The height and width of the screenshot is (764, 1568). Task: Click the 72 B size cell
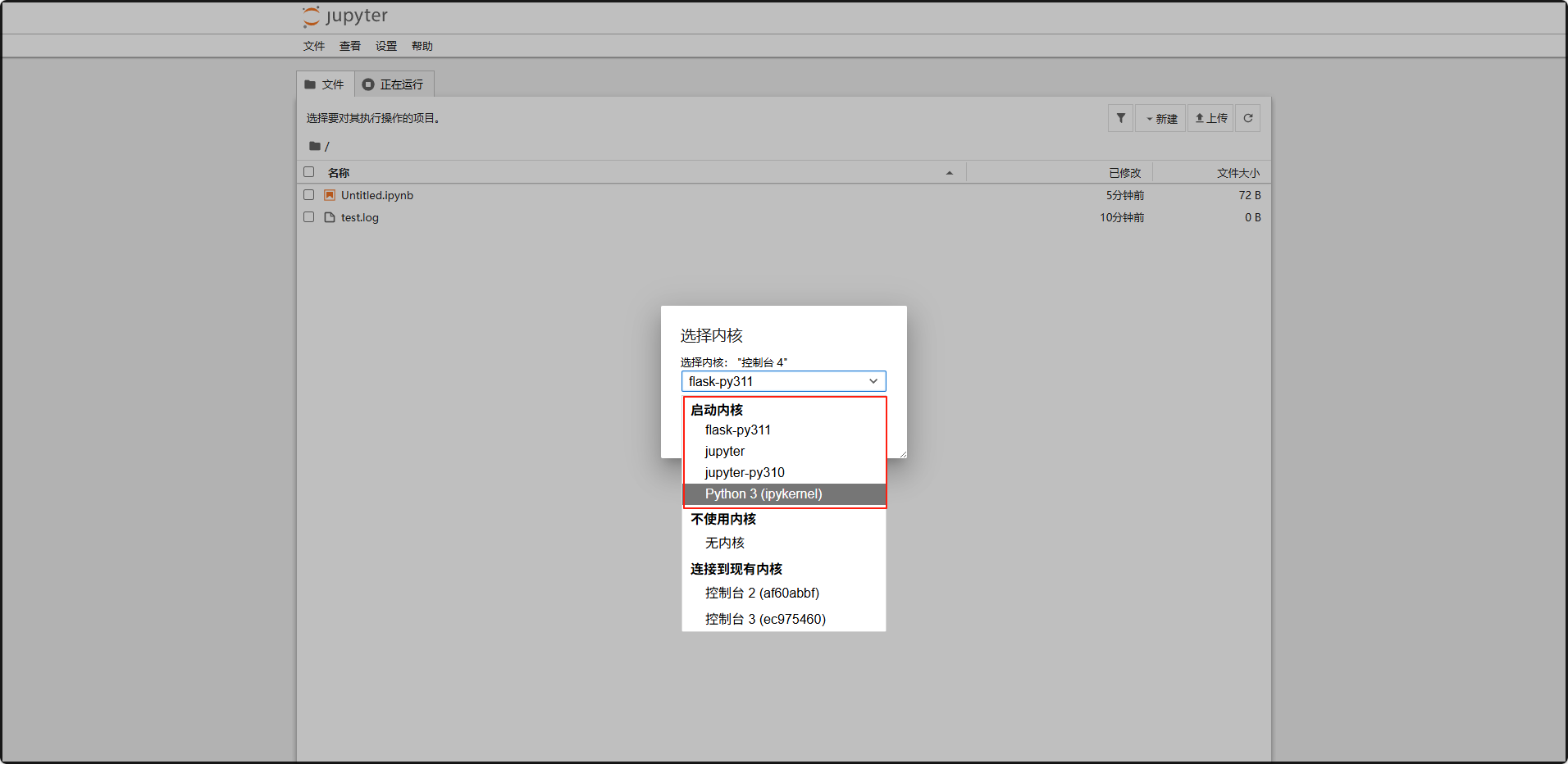1250,195
